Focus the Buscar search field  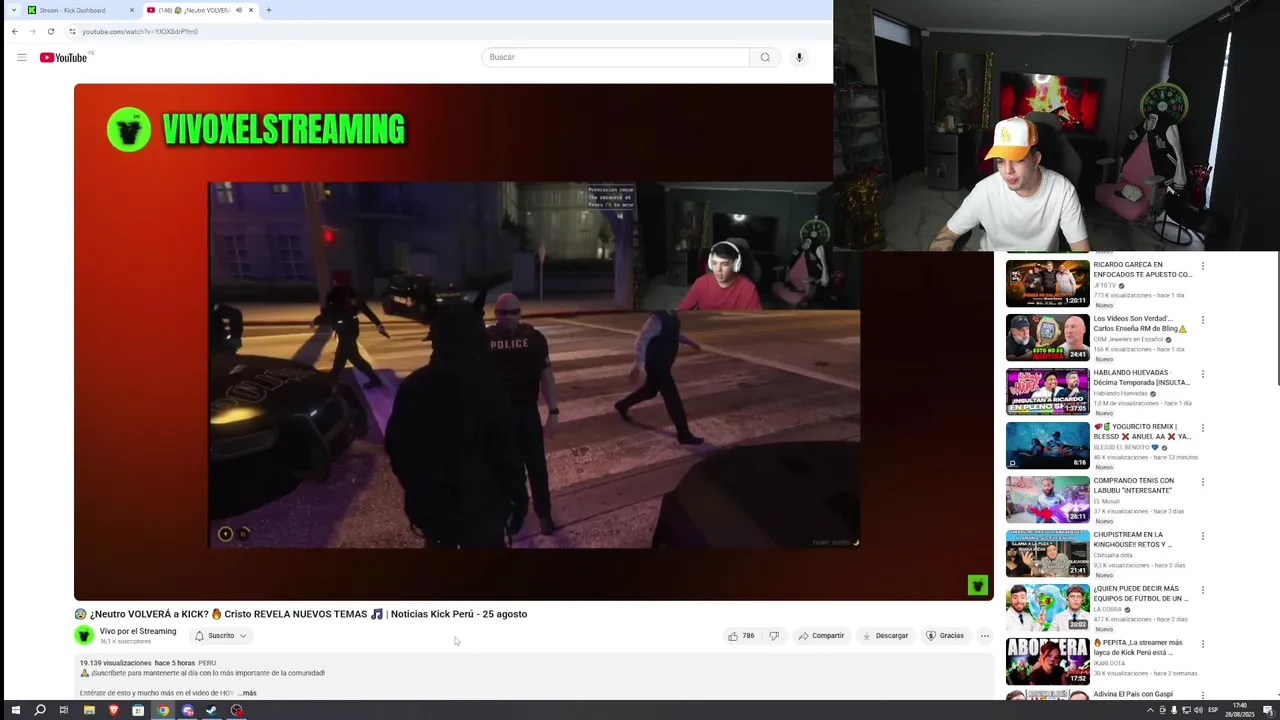(615, 57)
